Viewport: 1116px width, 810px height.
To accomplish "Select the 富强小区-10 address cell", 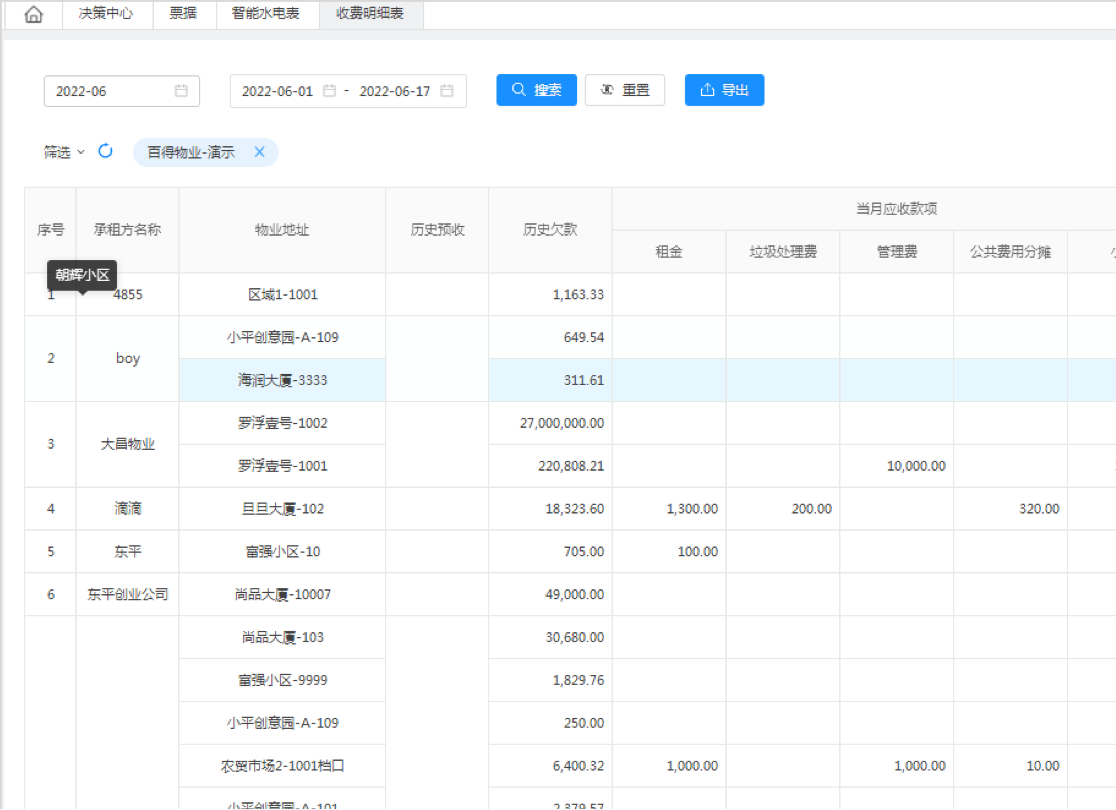I will 282,551.
